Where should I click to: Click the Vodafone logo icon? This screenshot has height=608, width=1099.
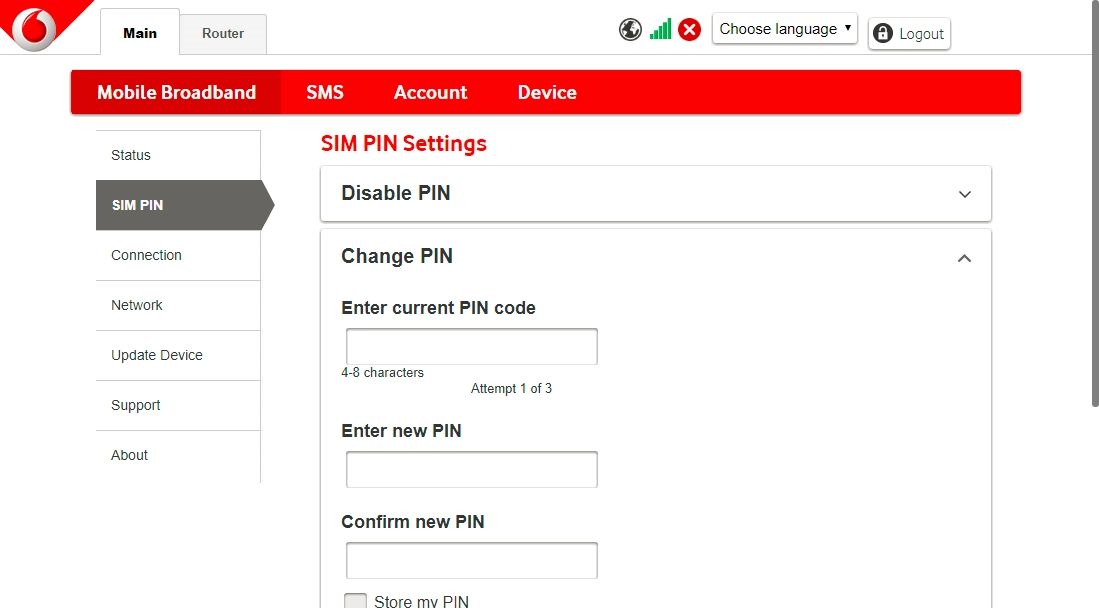pos(34,27)
